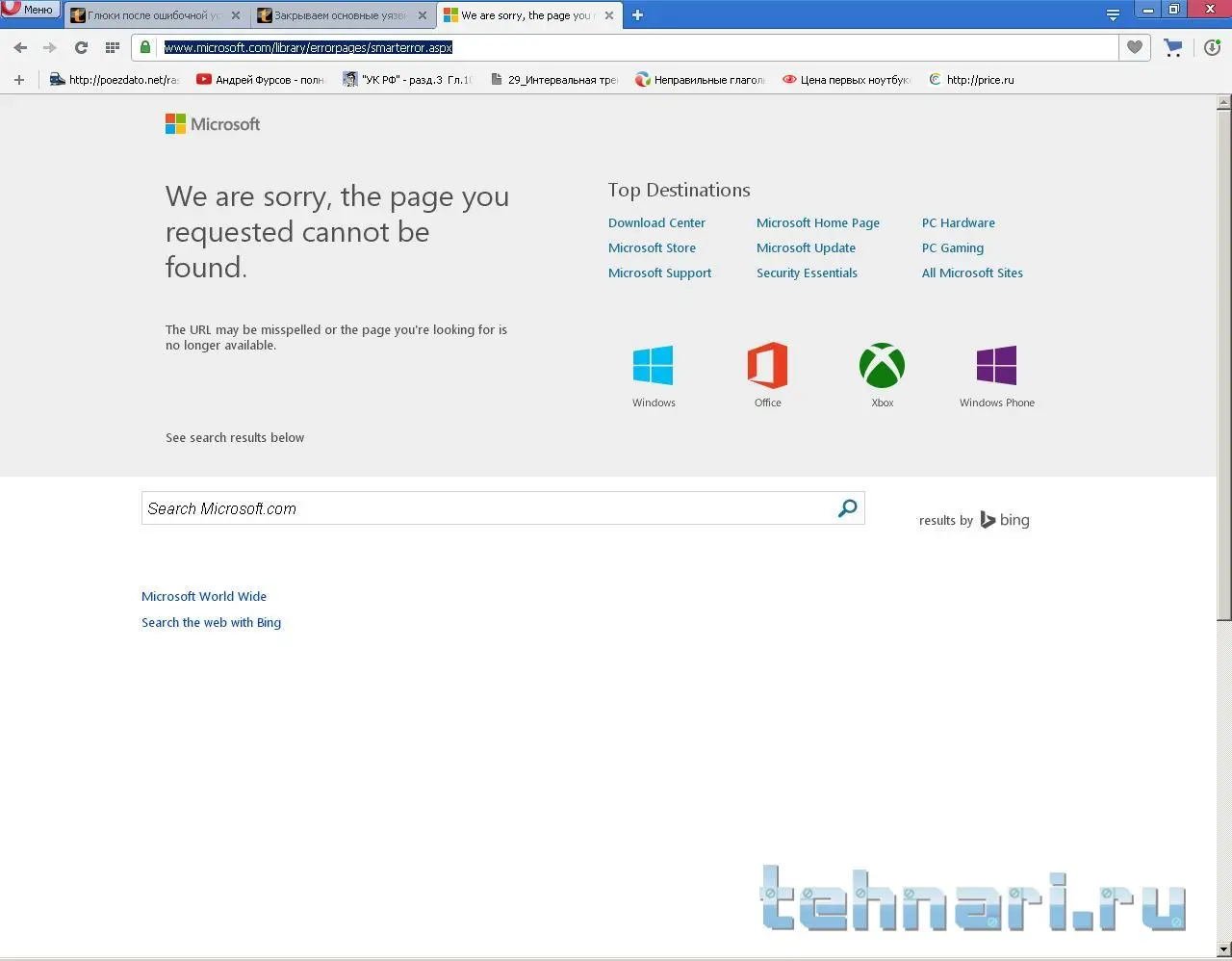1232x961 pixels.
Task: Go forward to the next page
Action: 50,47
